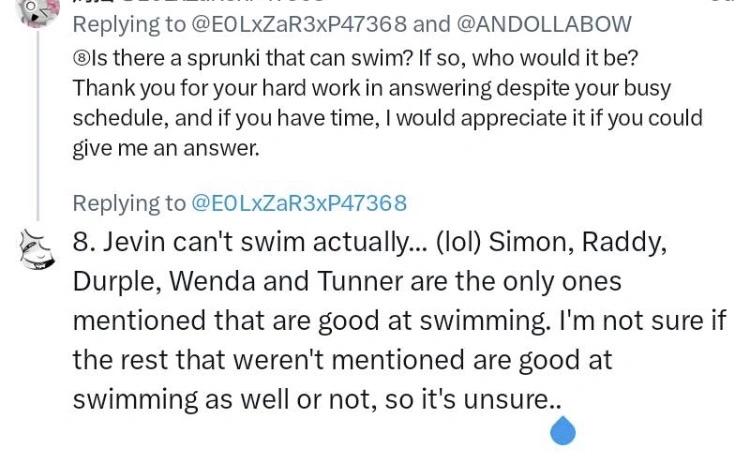Image resolution: width=750 pixels, height=453 pixels.
Task: Tap the name "Raddy" in the answer
Action: point(624,243)
